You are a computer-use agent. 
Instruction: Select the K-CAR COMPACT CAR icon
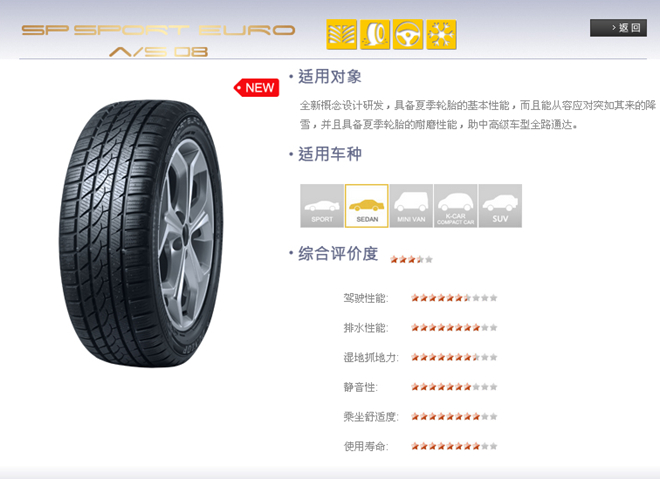point(455,206)
